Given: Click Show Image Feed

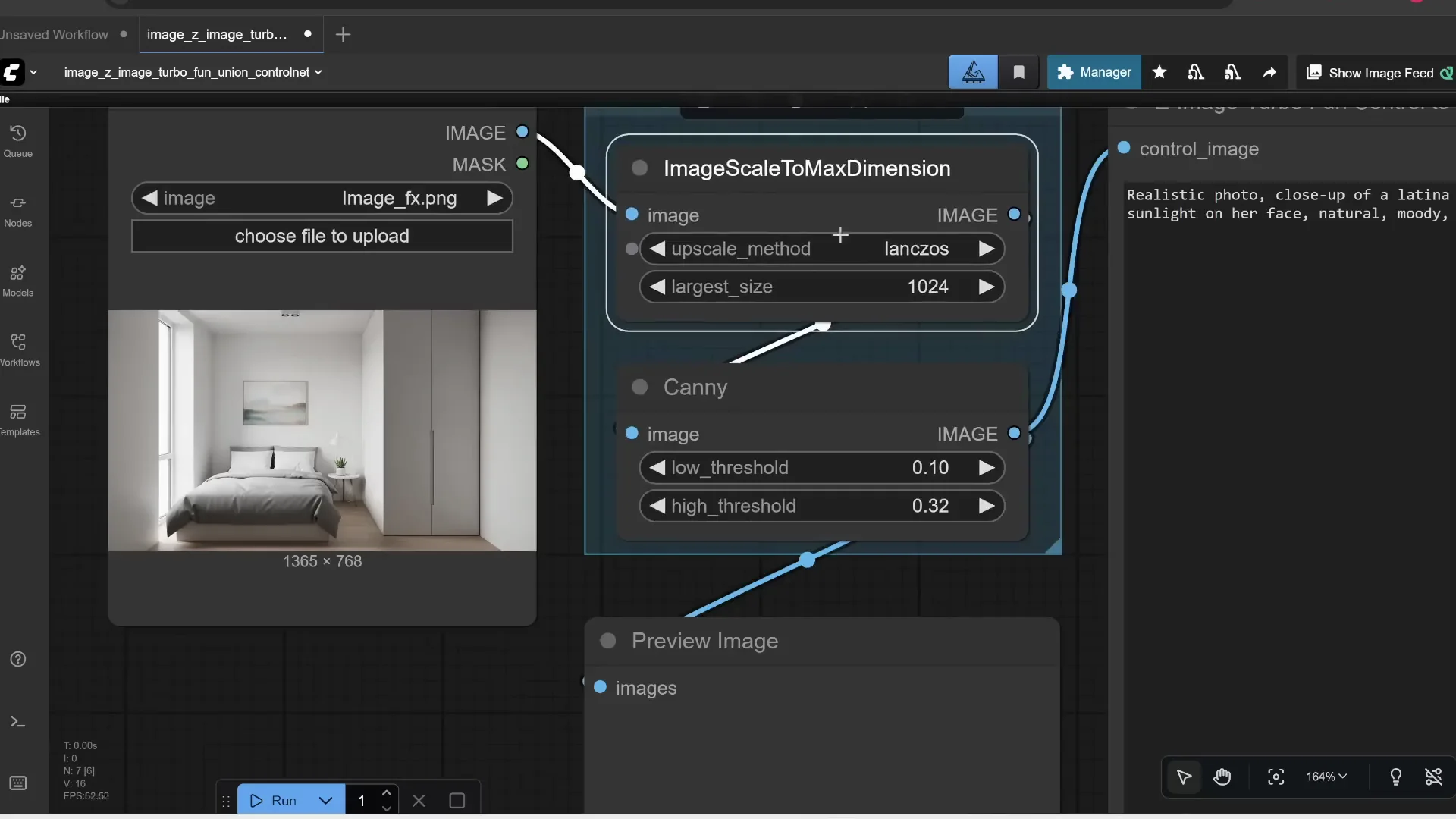Looking at the screenshot, I should coord(1377,72).
